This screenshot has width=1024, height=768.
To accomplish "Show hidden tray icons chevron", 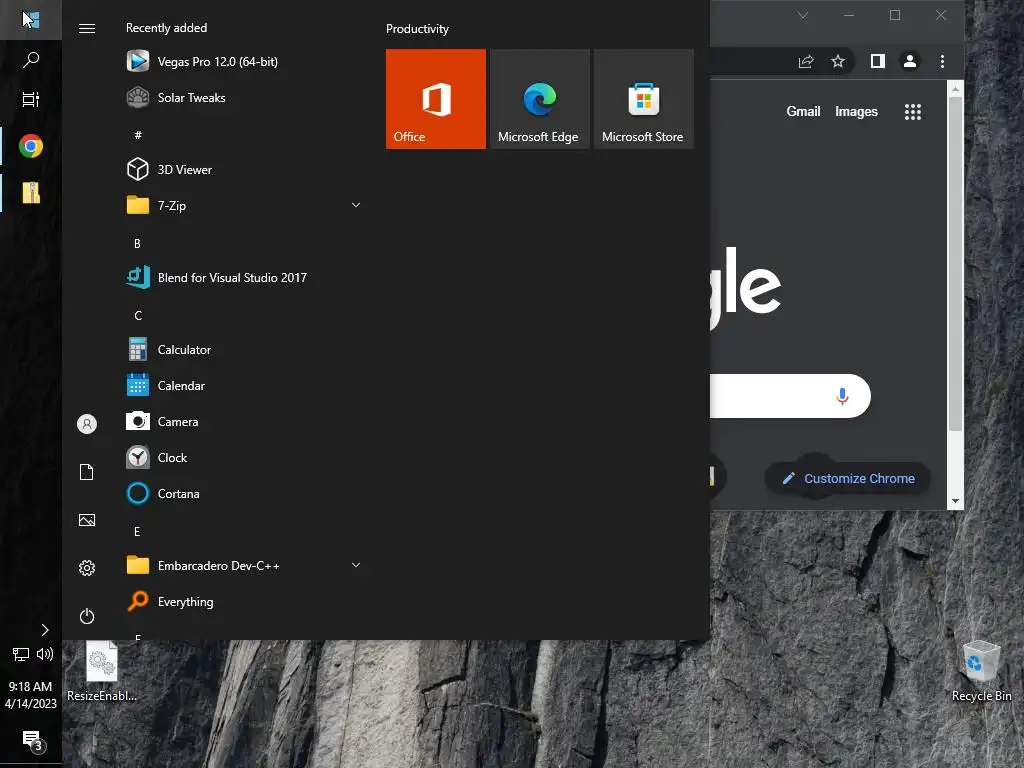I will (x=44, y=630).
